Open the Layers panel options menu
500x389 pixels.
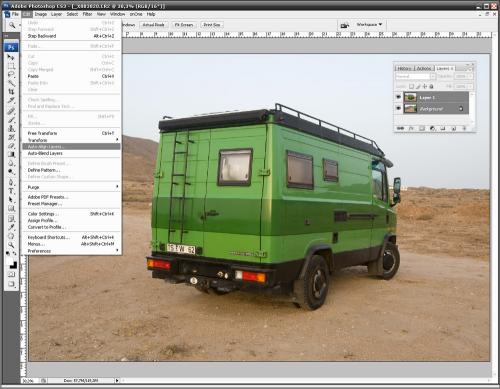tap(471, 68)
